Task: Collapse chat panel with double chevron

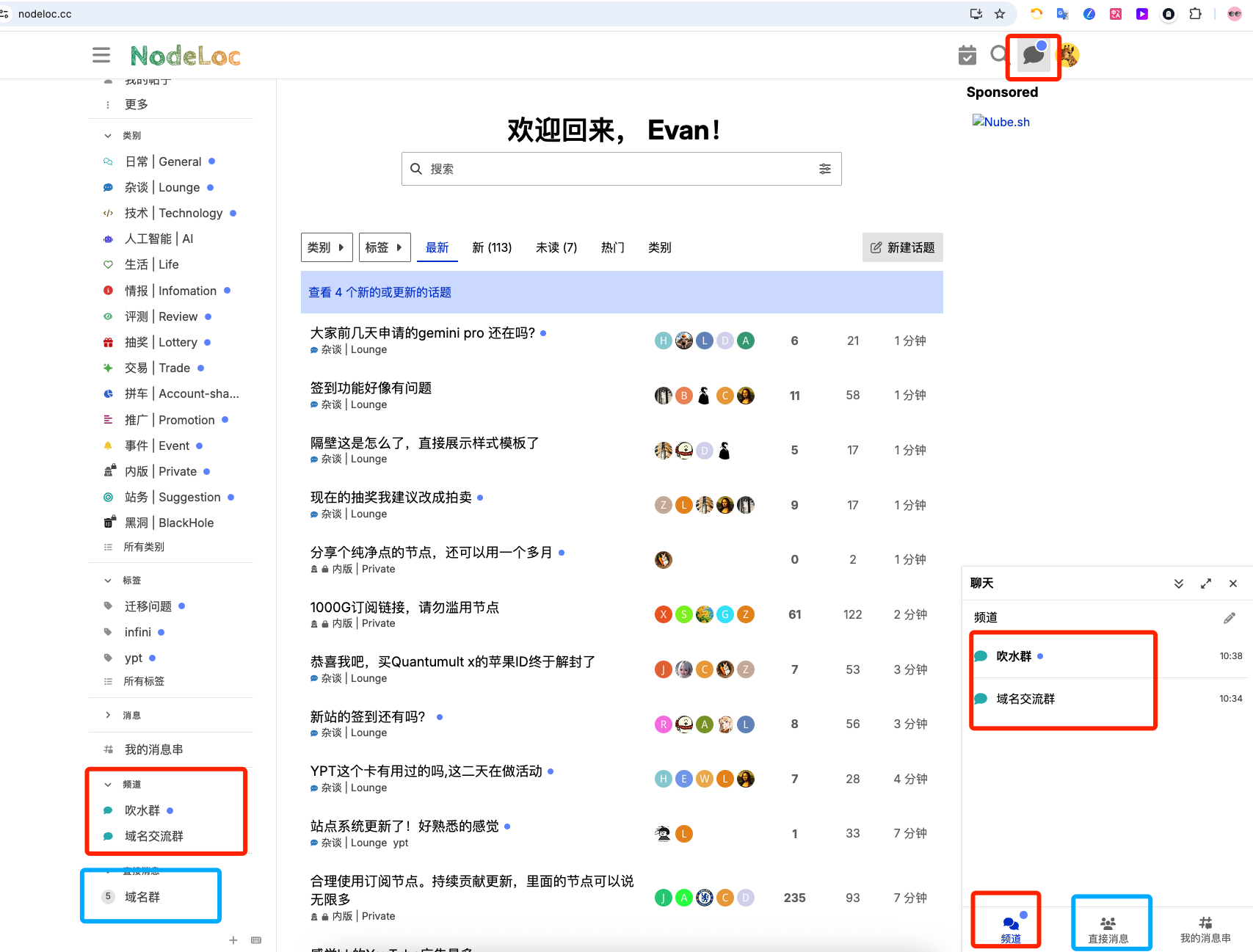Action: [x=1179, y=584]
